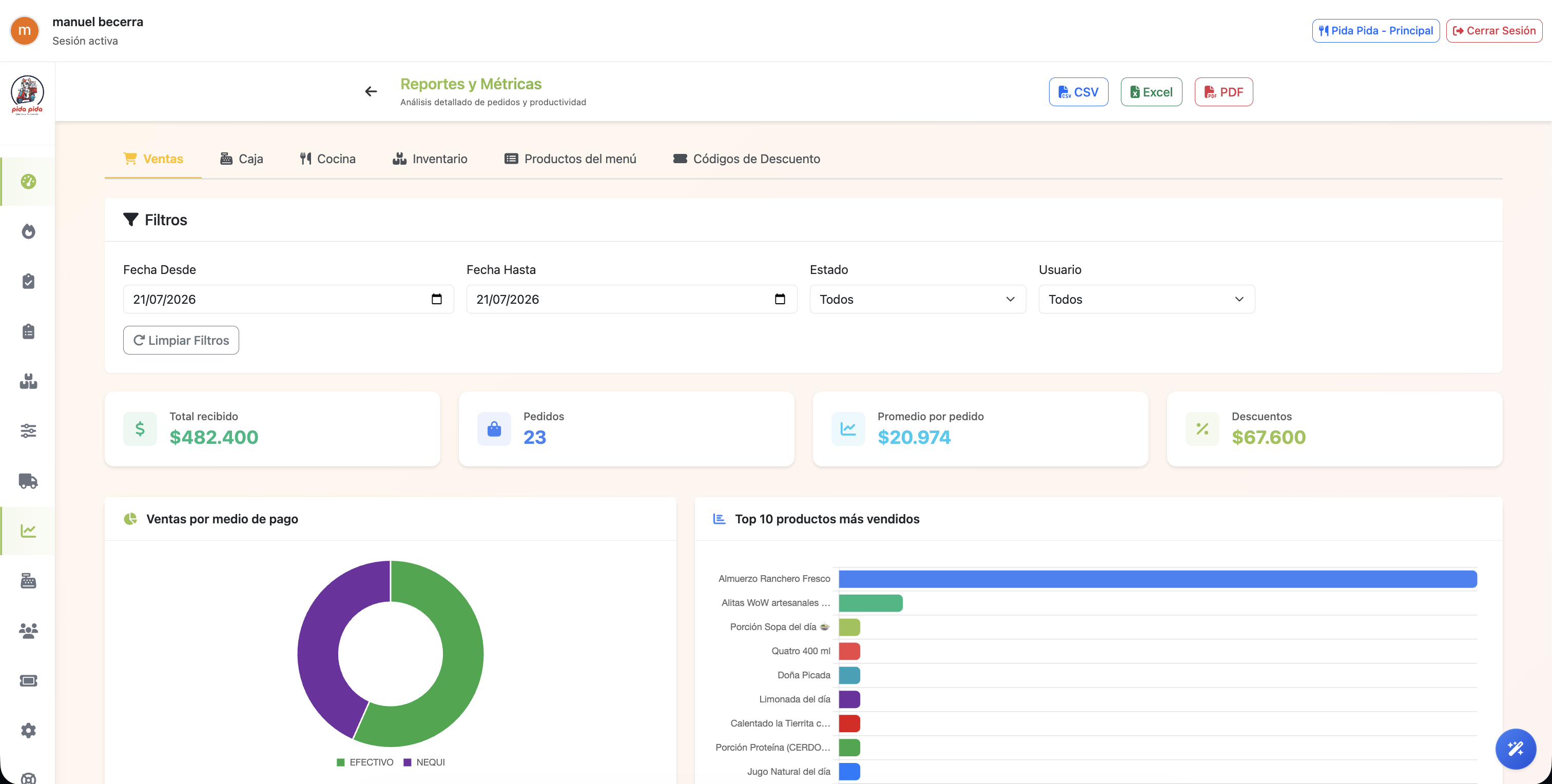This screenshot has width=1552, height=784.
Task: Open the delivery truck sidebar icon
Action: [28, 481]
